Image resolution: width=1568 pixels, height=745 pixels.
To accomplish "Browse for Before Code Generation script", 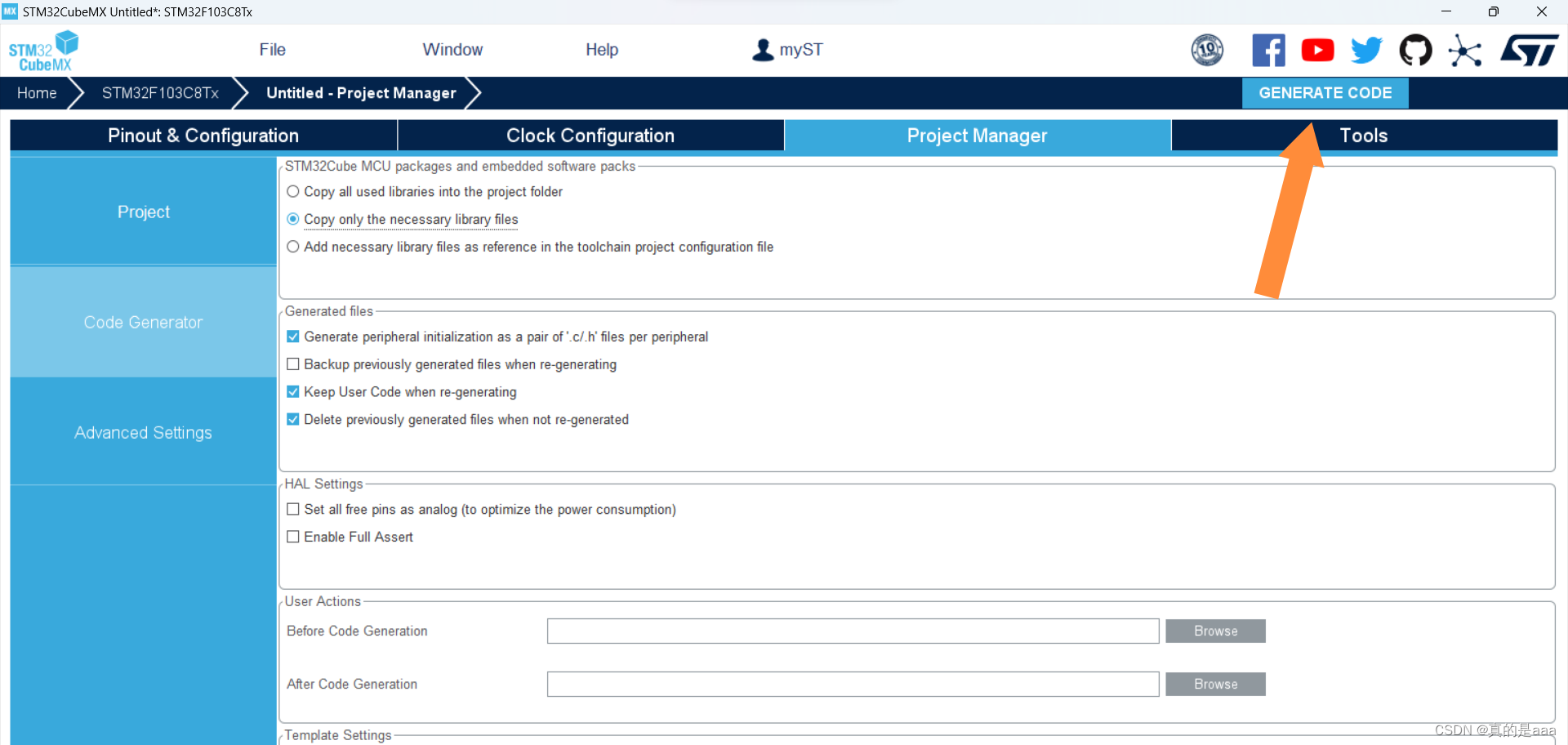I will pos(1215,631).
